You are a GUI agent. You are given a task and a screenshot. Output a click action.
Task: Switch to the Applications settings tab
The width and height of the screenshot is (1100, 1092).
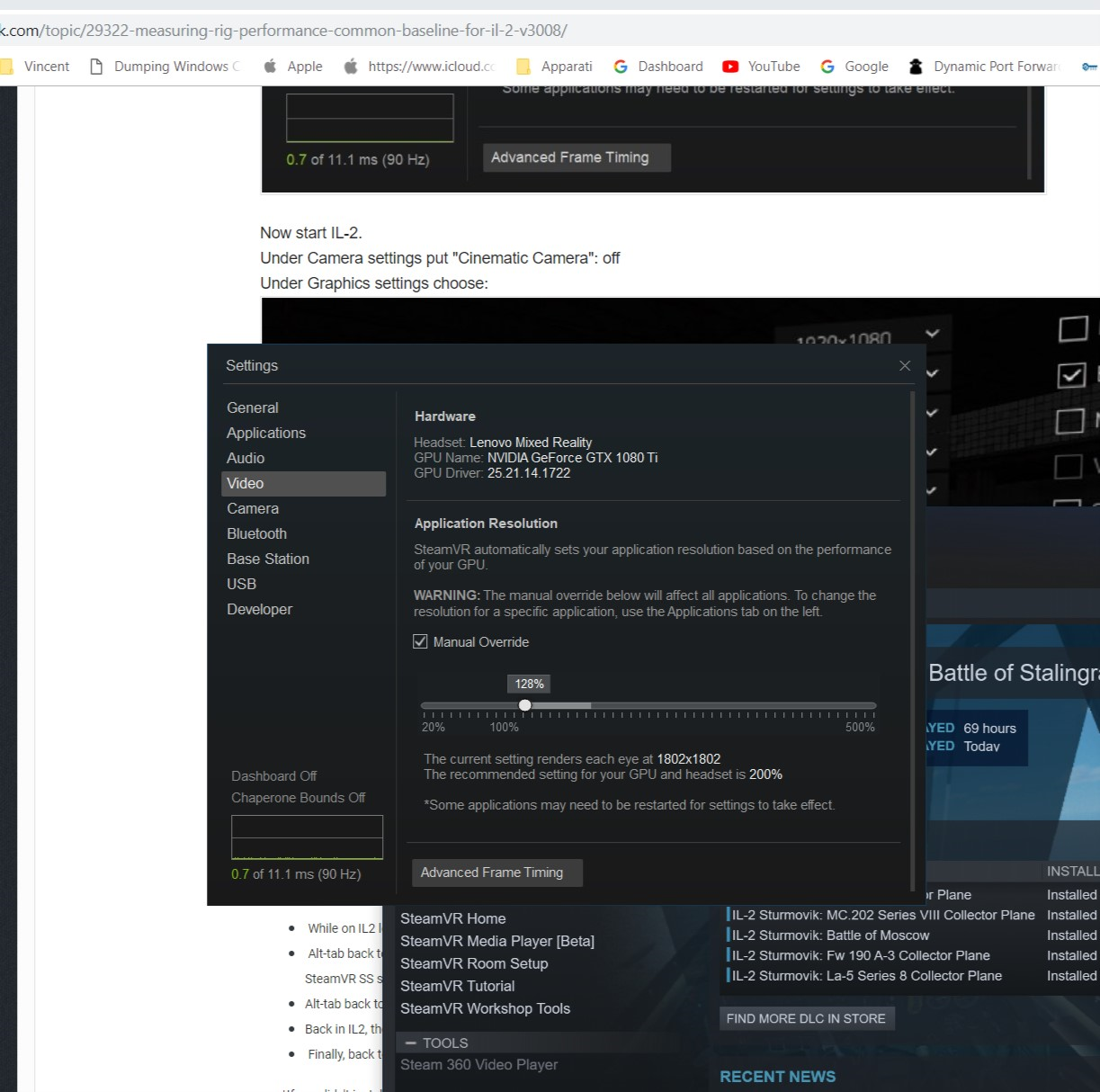266,433
